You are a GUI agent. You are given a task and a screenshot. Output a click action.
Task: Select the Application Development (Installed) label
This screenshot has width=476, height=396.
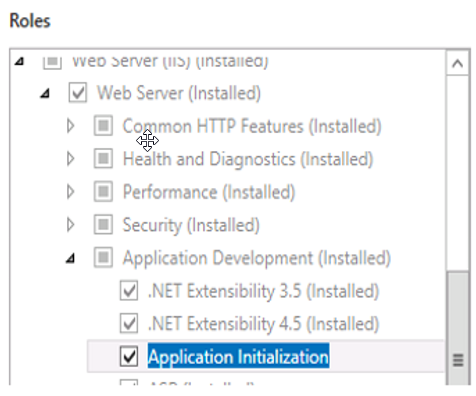pyautogui.click(x=257, y=258)
